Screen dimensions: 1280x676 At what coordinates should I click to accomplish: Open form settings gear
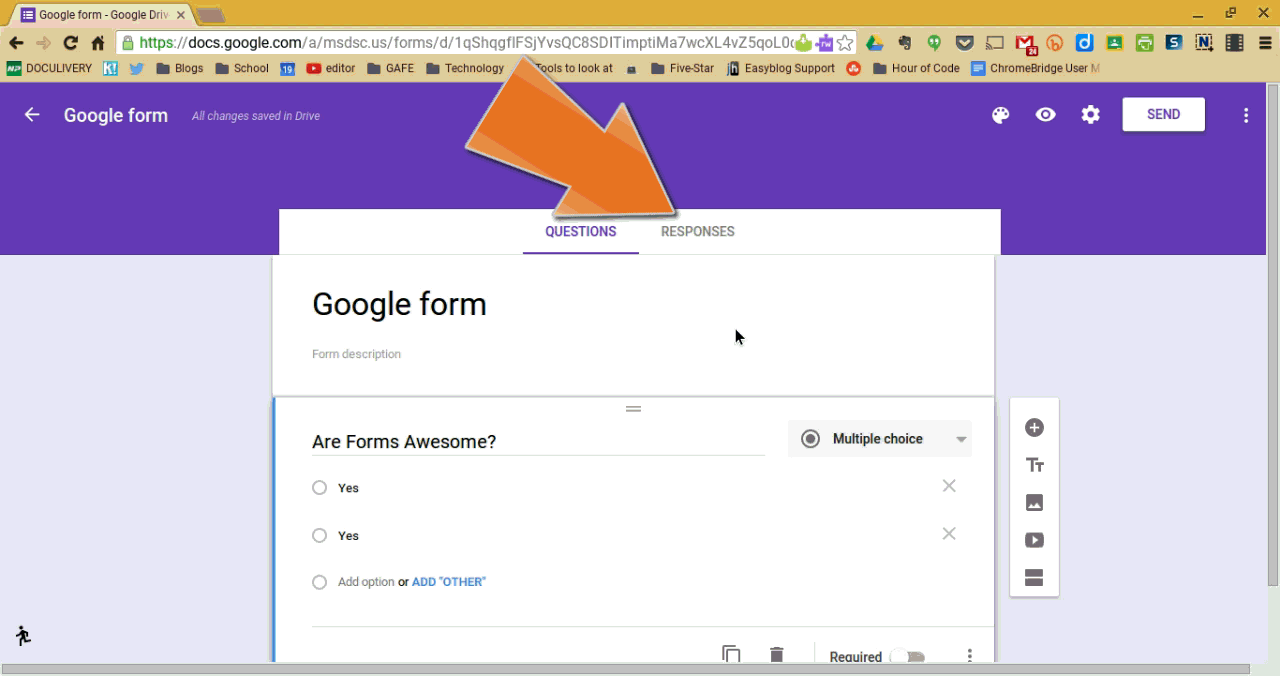tap(1090, 114)
